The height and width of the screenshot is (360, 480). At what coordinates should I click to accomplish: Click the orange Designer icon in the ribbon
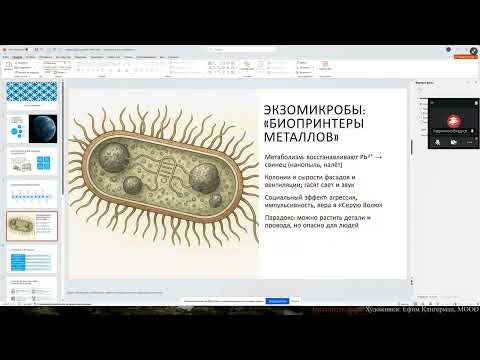pyautogui.click(x=325, y=65)
